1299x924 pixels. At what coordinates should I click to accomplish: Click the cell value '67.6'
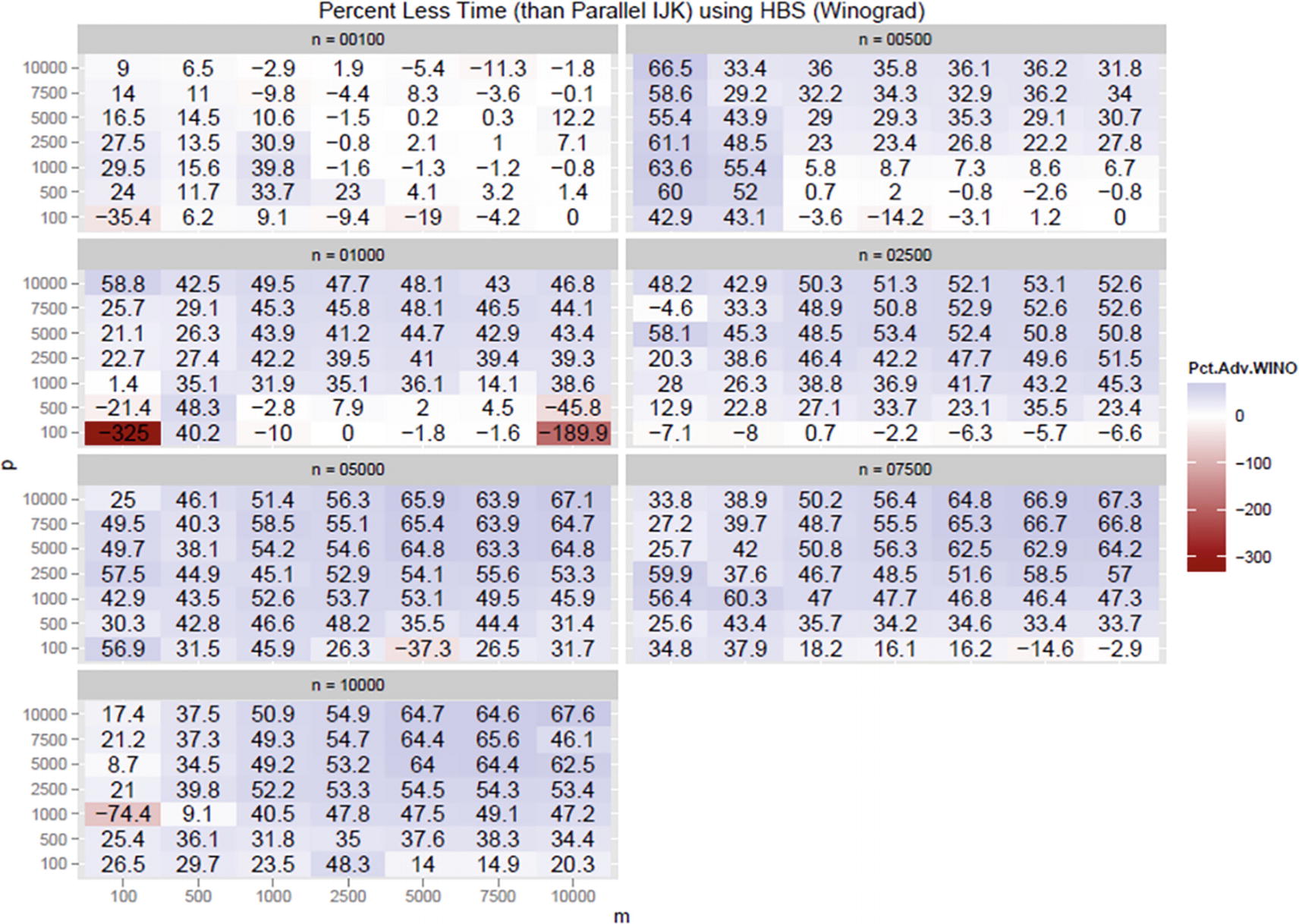pos(573,715)
